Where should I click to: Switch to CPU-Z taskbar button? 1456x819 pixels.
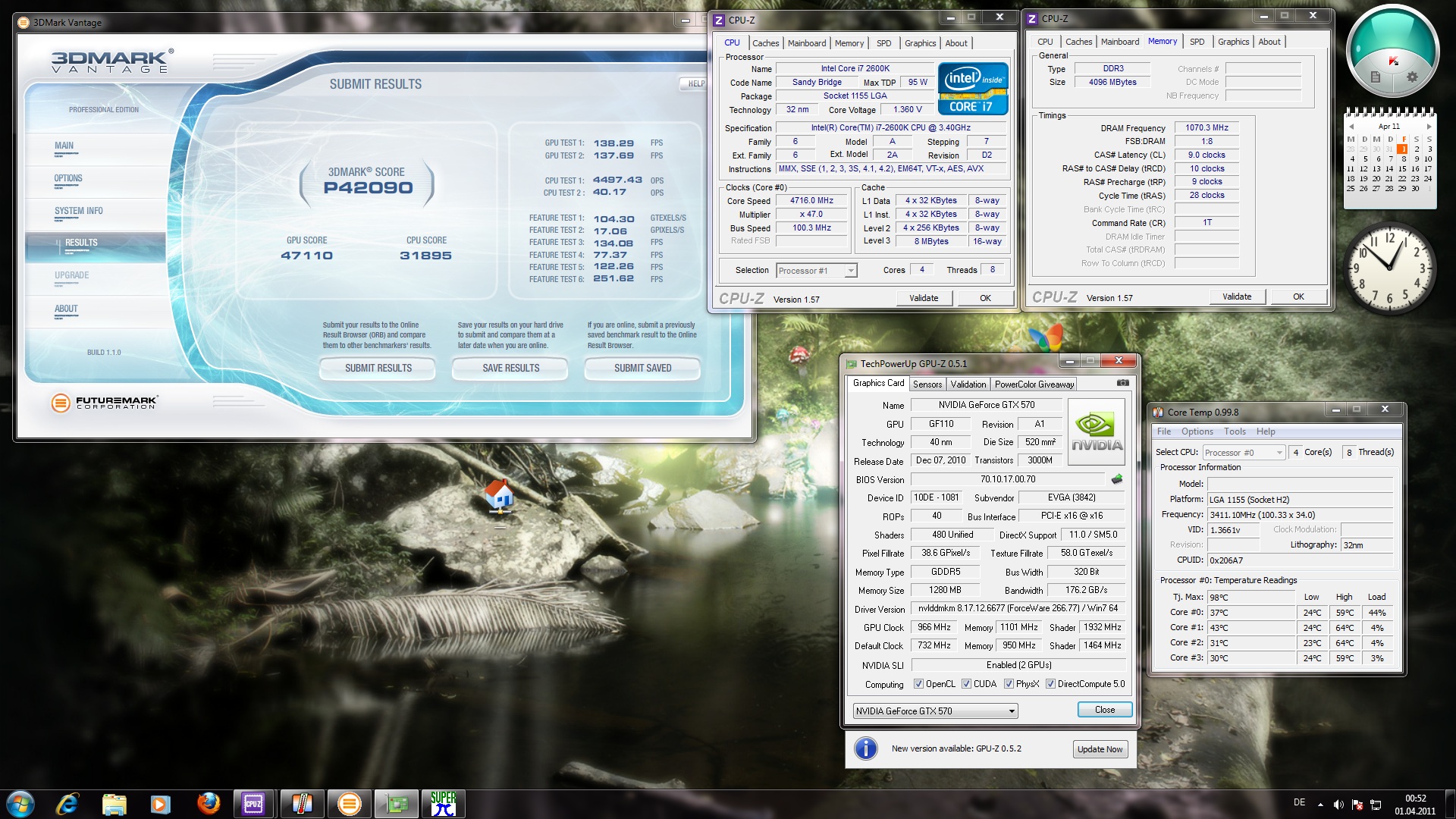(x=253, y=803)
